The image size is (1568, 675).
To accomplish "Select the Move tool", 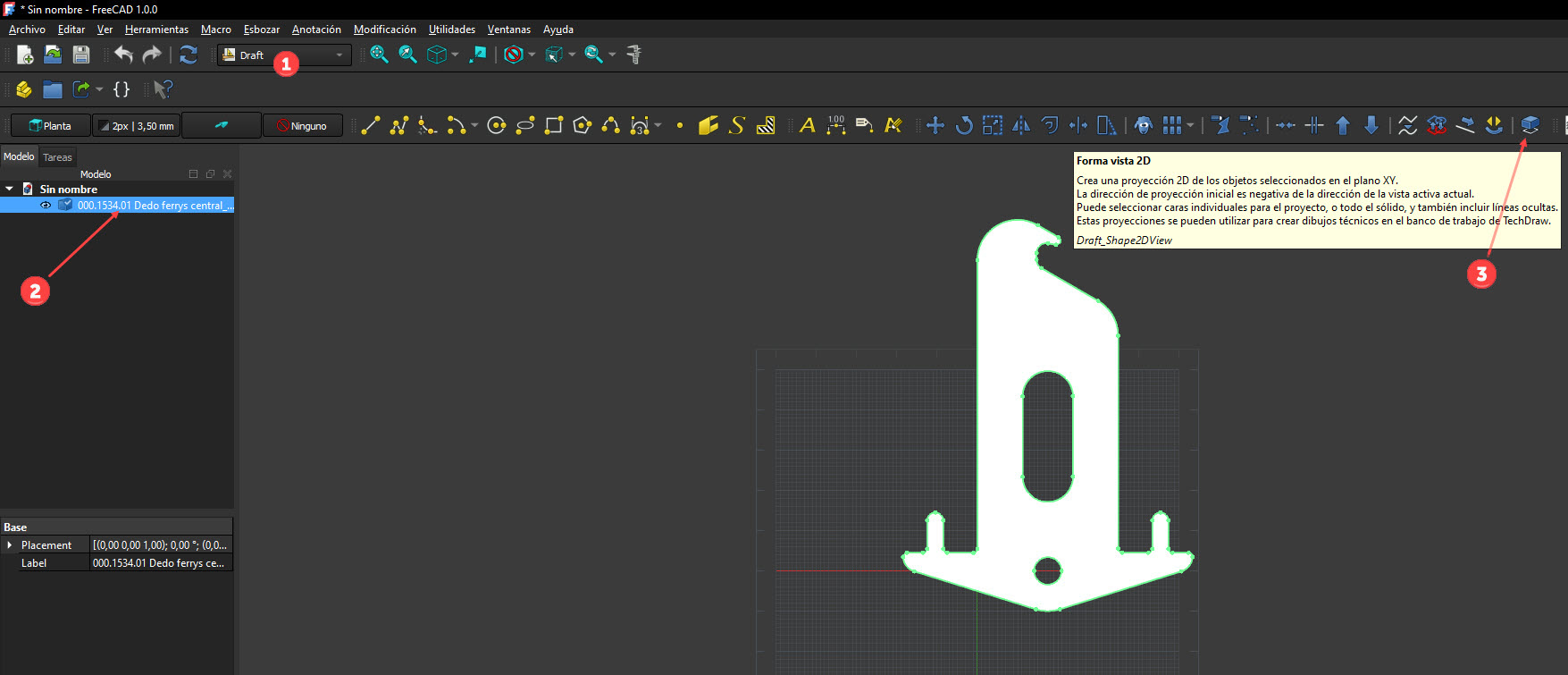I will [x=935, y=126].
